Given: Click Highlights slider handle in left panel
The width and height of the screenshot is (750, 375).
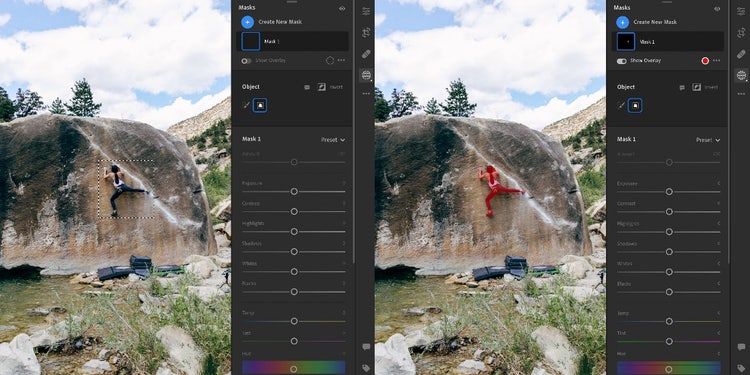Looking at the screenshot, I should pyautogui.click(x=294, y=232).
